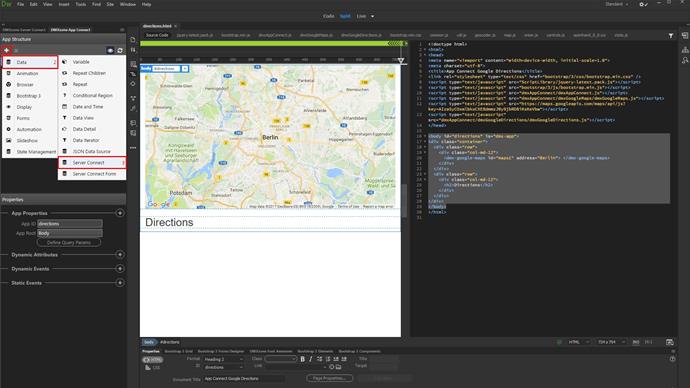Click the Date and Time calendar icon
The width and height of the screenshot is (690, 388).
(64, 106)
